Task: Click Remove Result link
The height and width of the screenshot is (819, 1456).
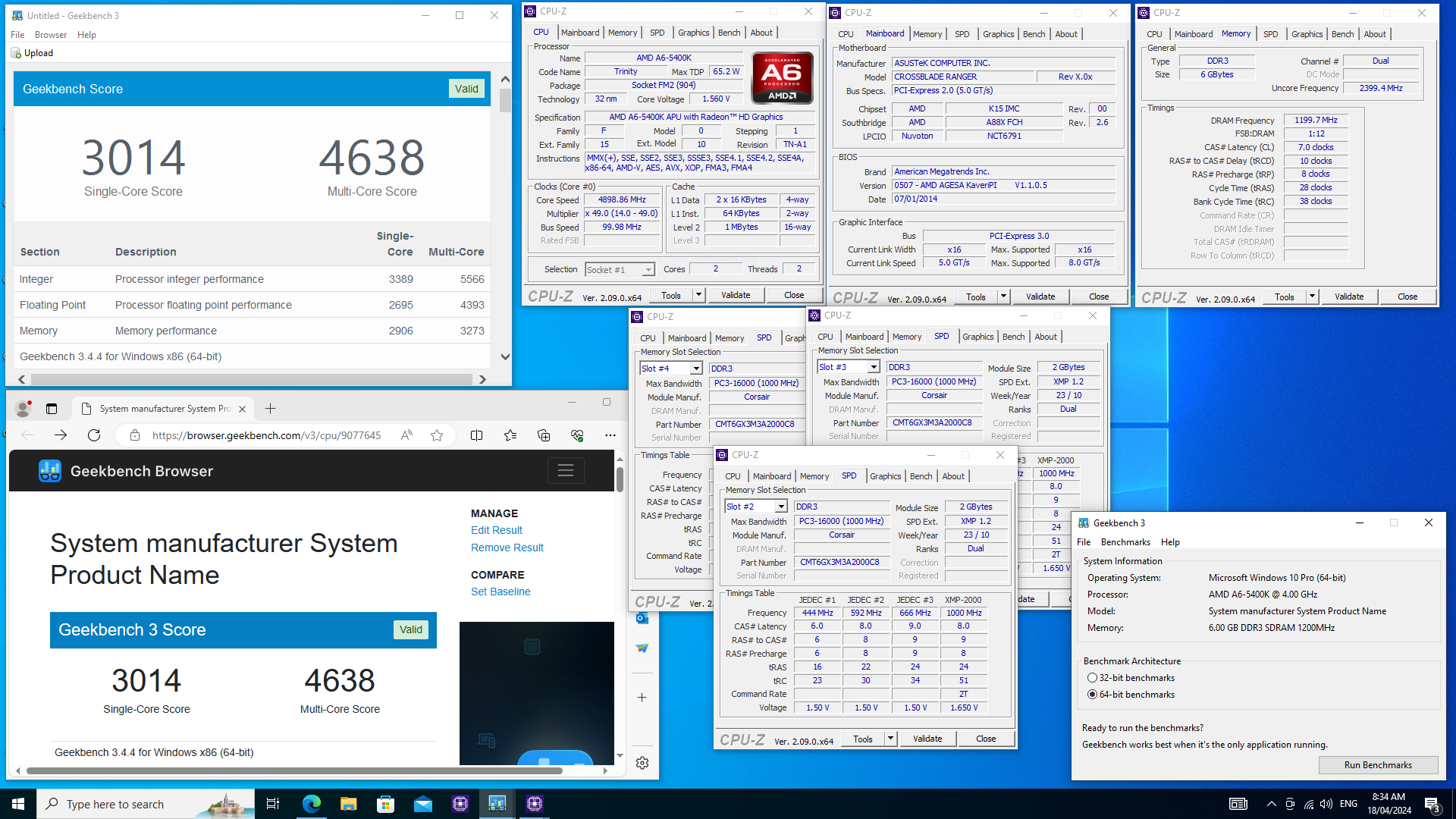Action: [x=507, y=548]
